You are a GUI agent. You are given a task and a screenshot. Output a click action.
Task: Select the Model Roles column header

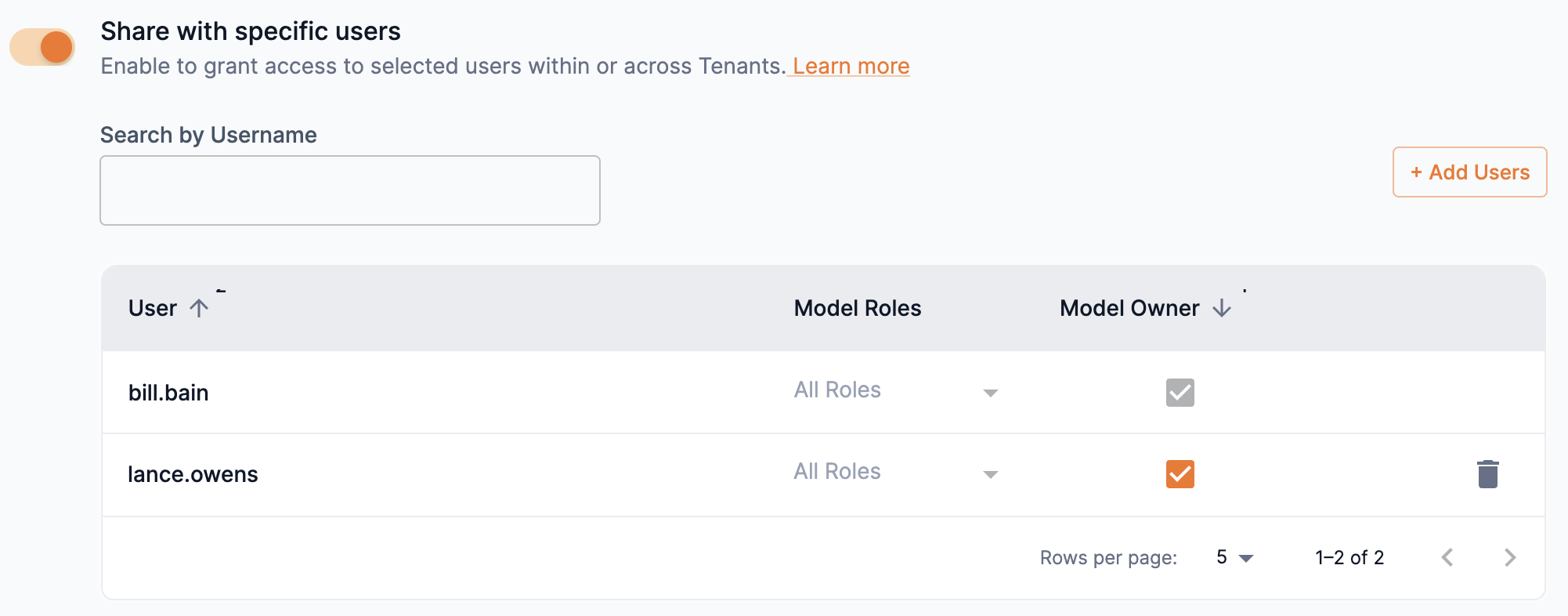pyautogui.click(x=857, y=308)
